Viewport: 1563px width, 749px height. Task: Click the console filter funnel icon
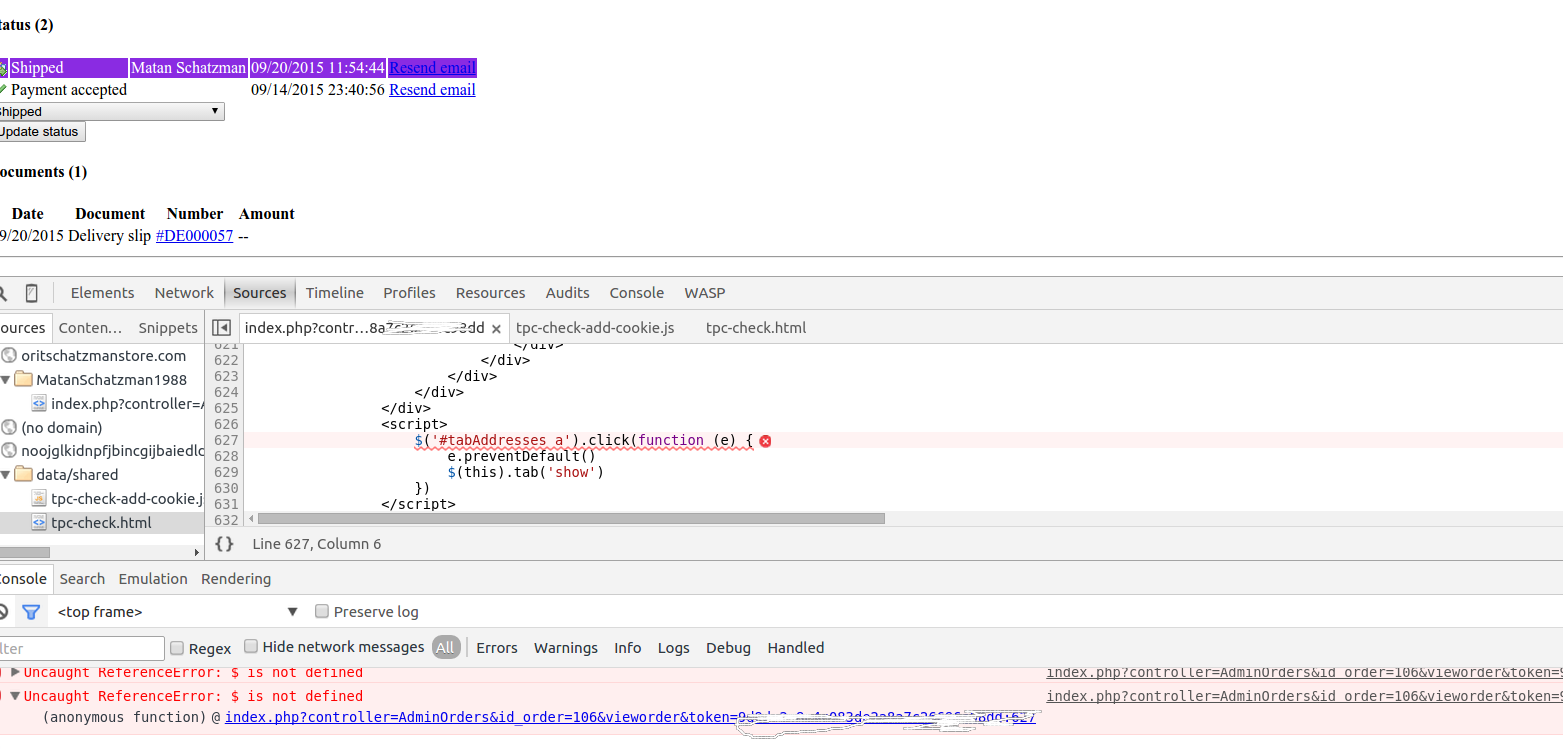click(x=31, y=612)
